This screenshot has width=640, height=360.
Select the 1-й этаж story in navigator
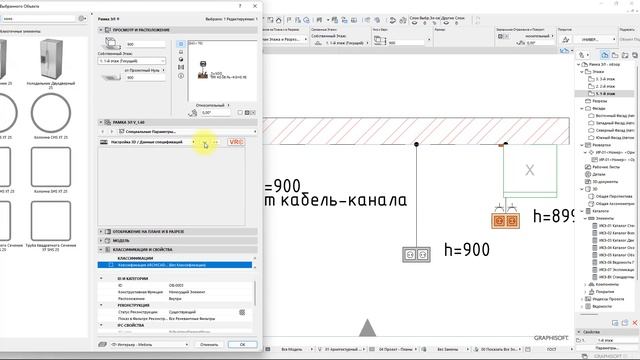pyautogui.click(x=604, y=93)
